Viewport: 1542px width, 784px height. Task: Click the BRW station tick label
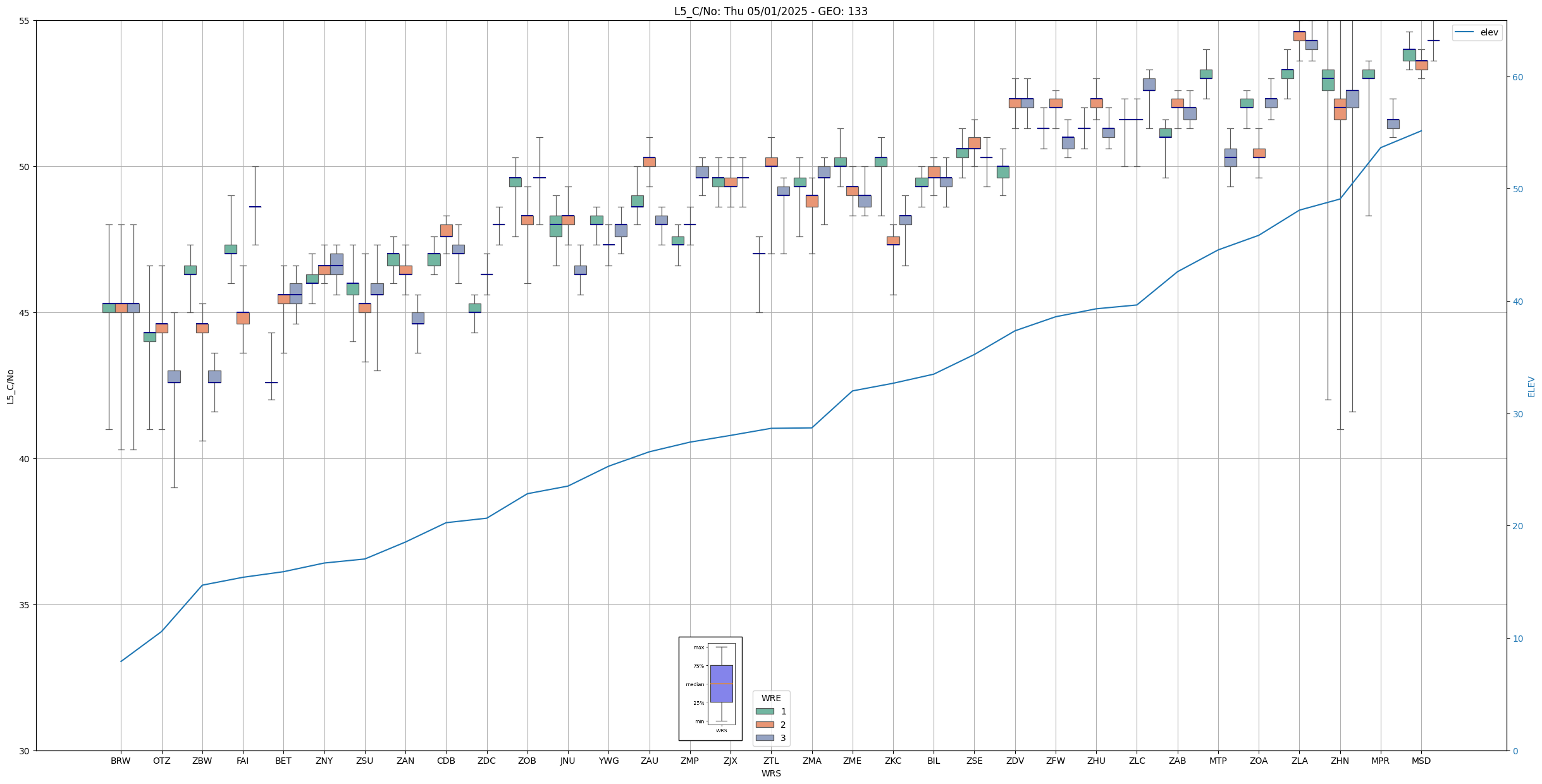(x=120, y=761)
